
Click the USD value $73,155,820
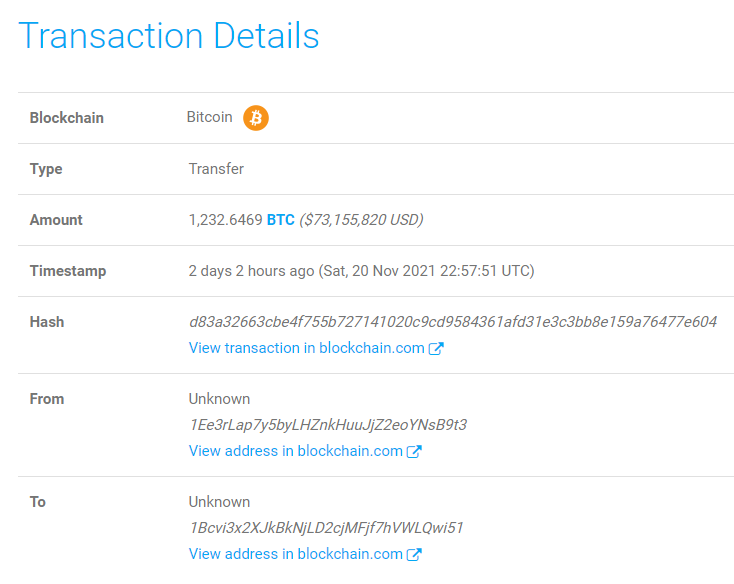pyautogui.click(x=361, y=220)
